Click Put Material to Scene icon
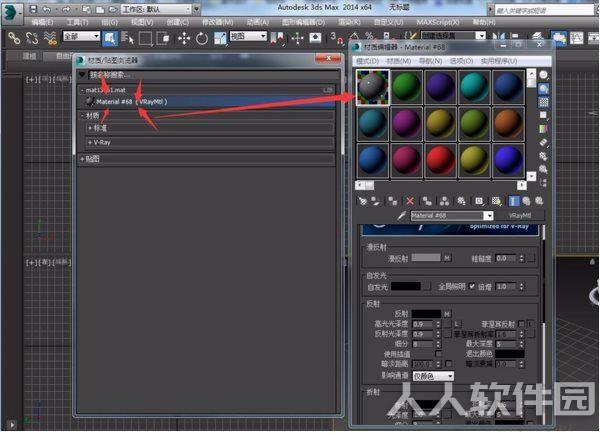 (375, 201)
